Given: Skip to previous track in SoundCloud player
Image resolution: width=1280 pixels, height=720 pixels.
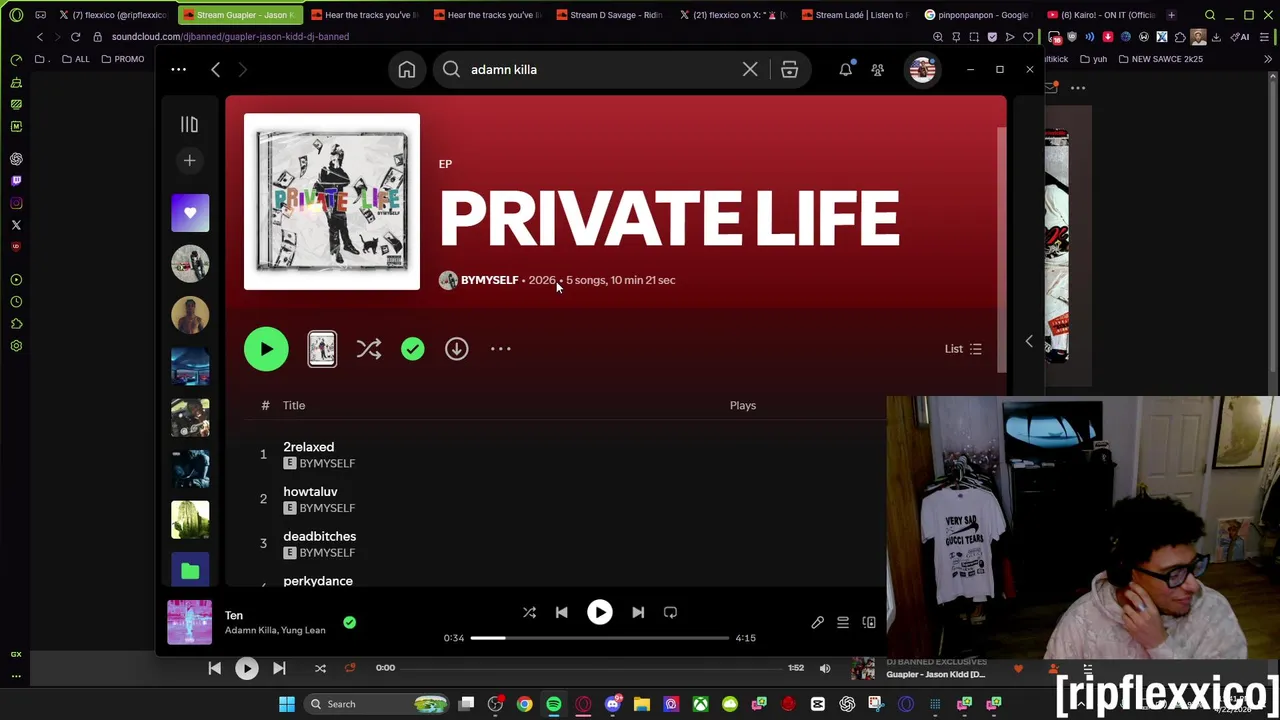Looking at the screenshot, I should tap(215, 668).
